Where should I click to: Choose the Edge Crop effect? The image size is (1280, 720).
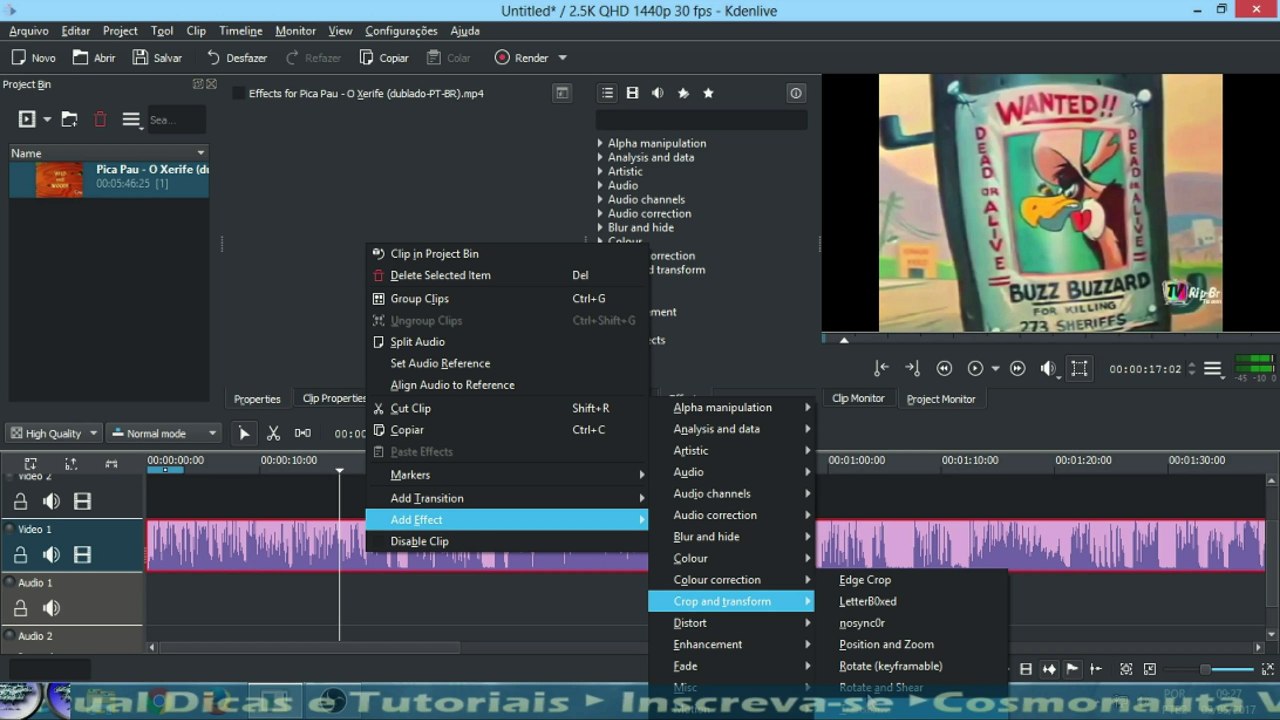point(865,580)
